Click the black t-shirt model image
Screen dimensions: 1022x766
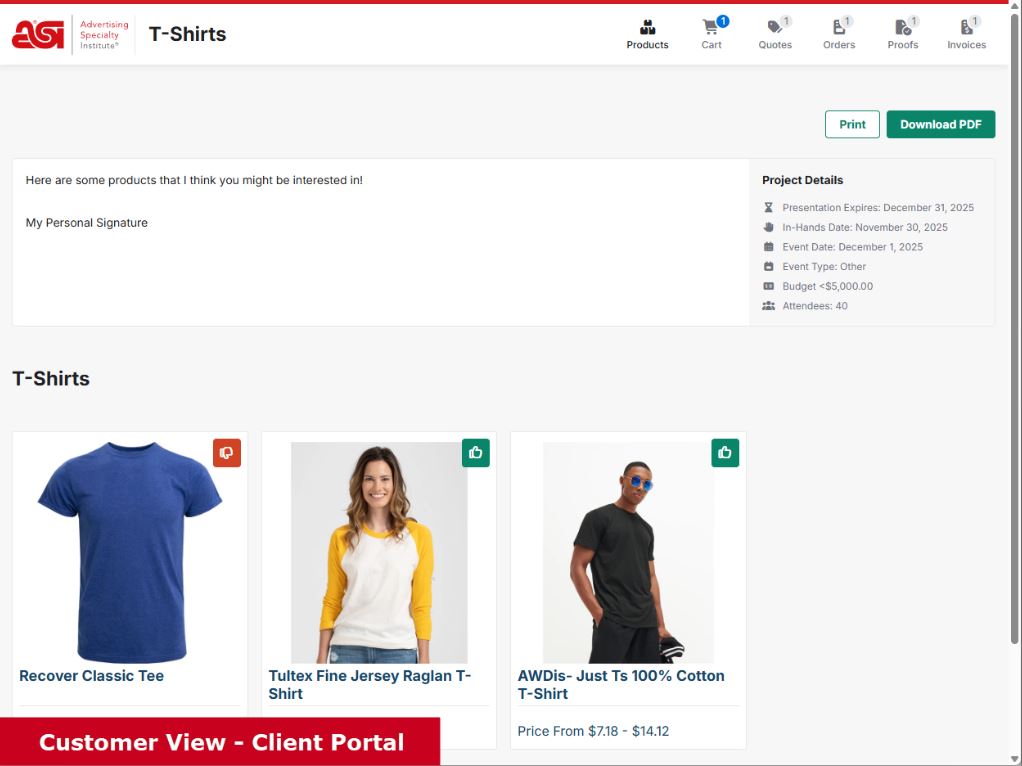(627, 552)
